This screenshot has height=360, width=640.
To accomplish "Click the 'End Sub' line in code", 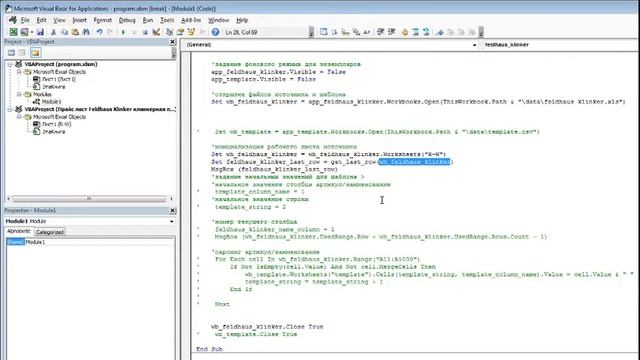I will [x=209, y=349].
